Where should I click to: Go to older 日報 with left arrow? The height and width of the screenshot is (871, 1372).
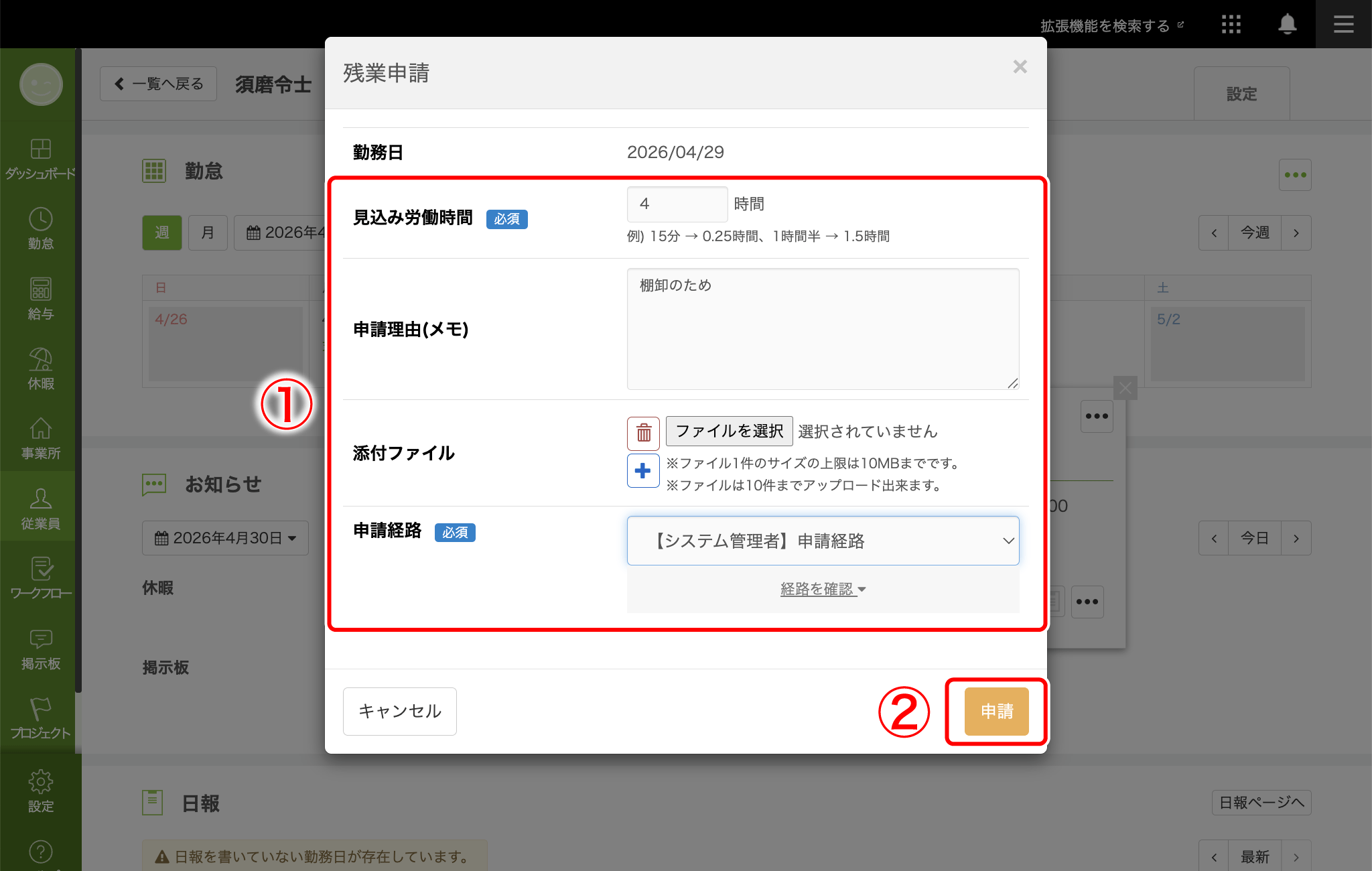coord(1213,857)
